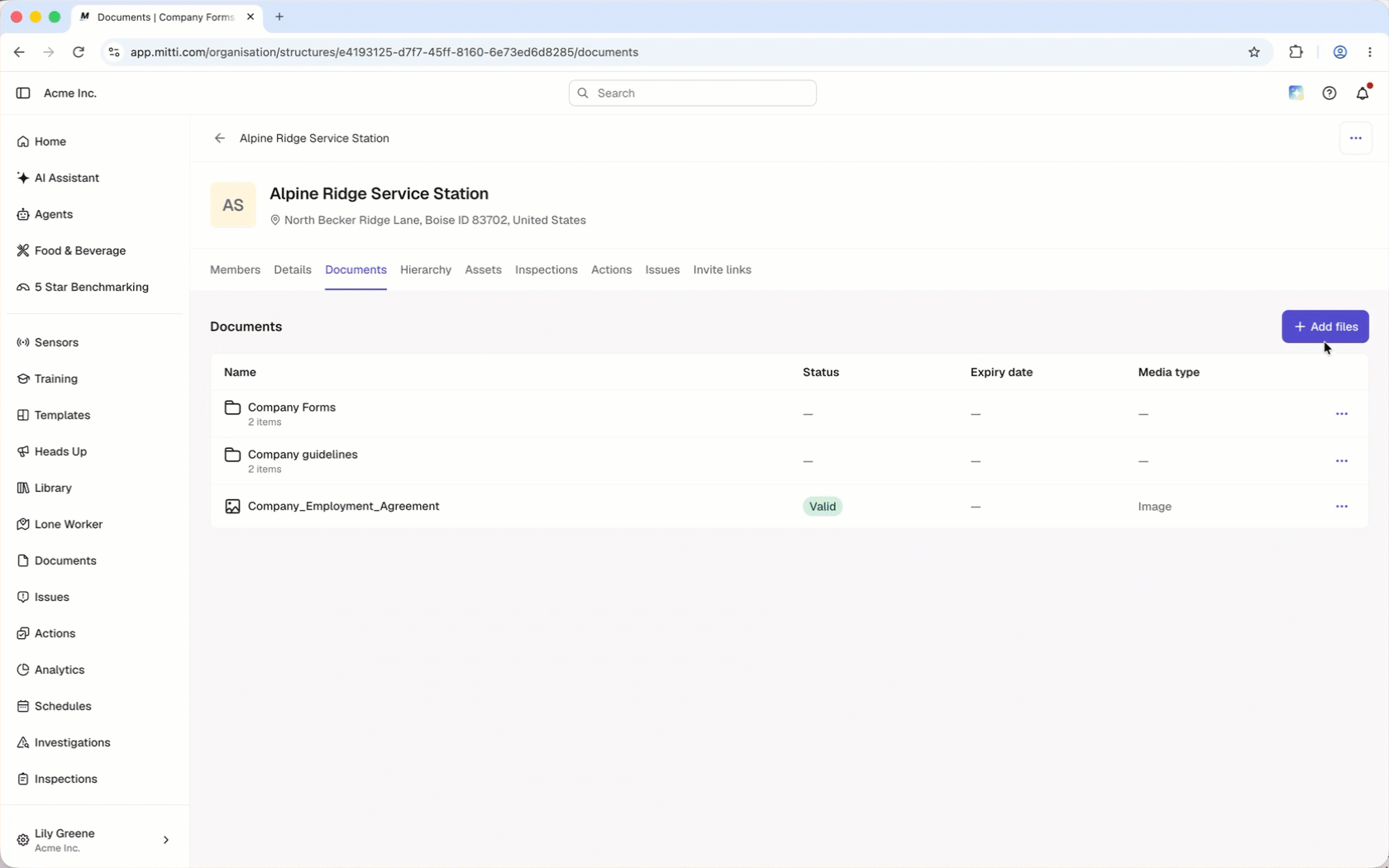Click the Image media type cell
Viewport: 1389px width, 868px height.
pos(1154,506)
